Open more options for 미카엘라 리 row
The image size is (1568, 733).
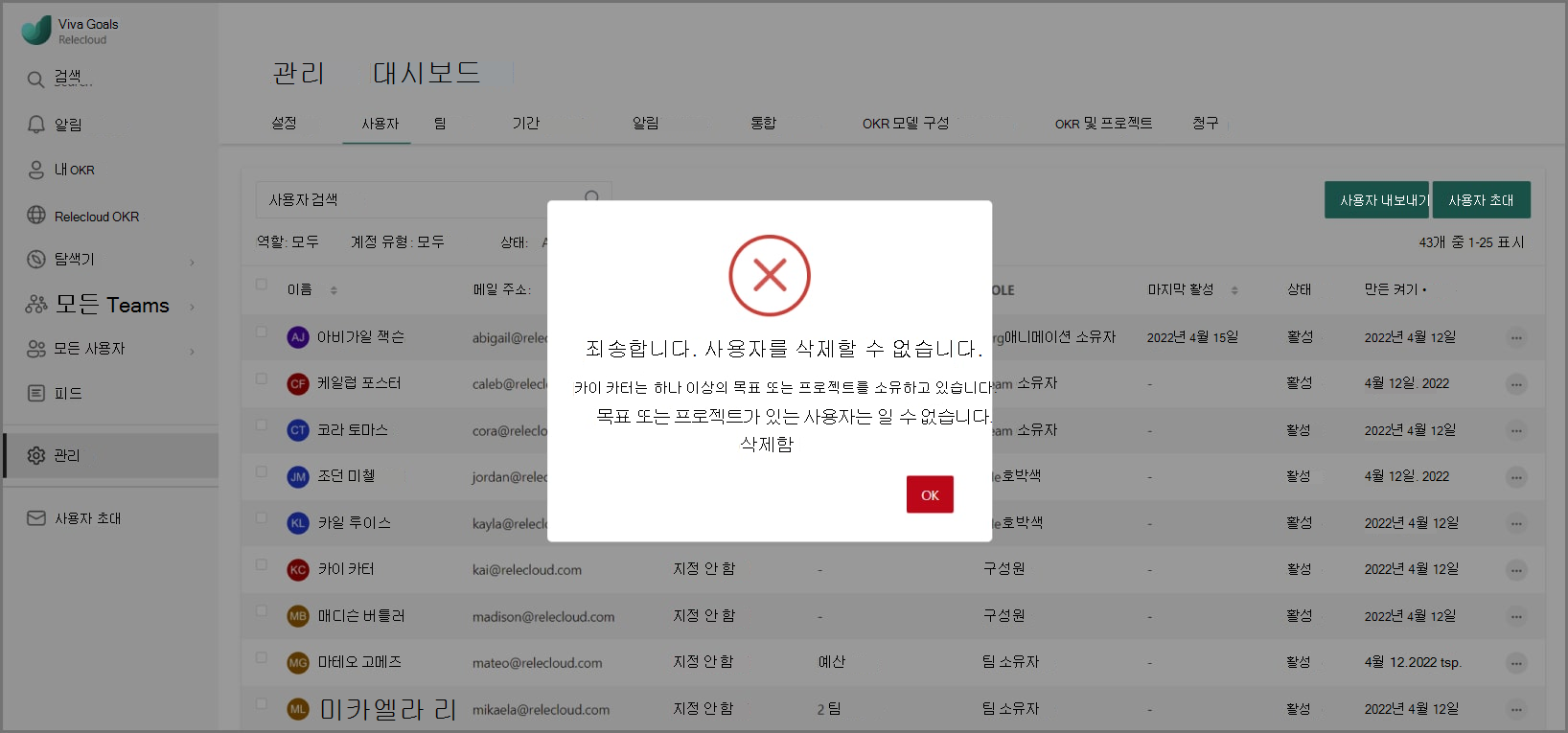[1516, 710]
